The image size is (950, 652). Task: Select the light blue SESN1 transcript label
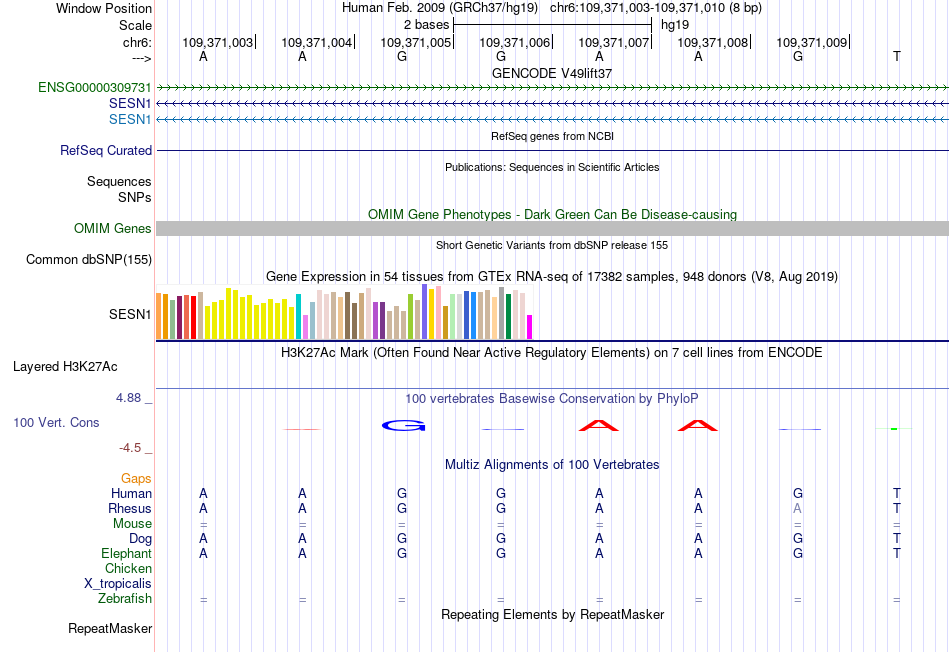point(130,119)
